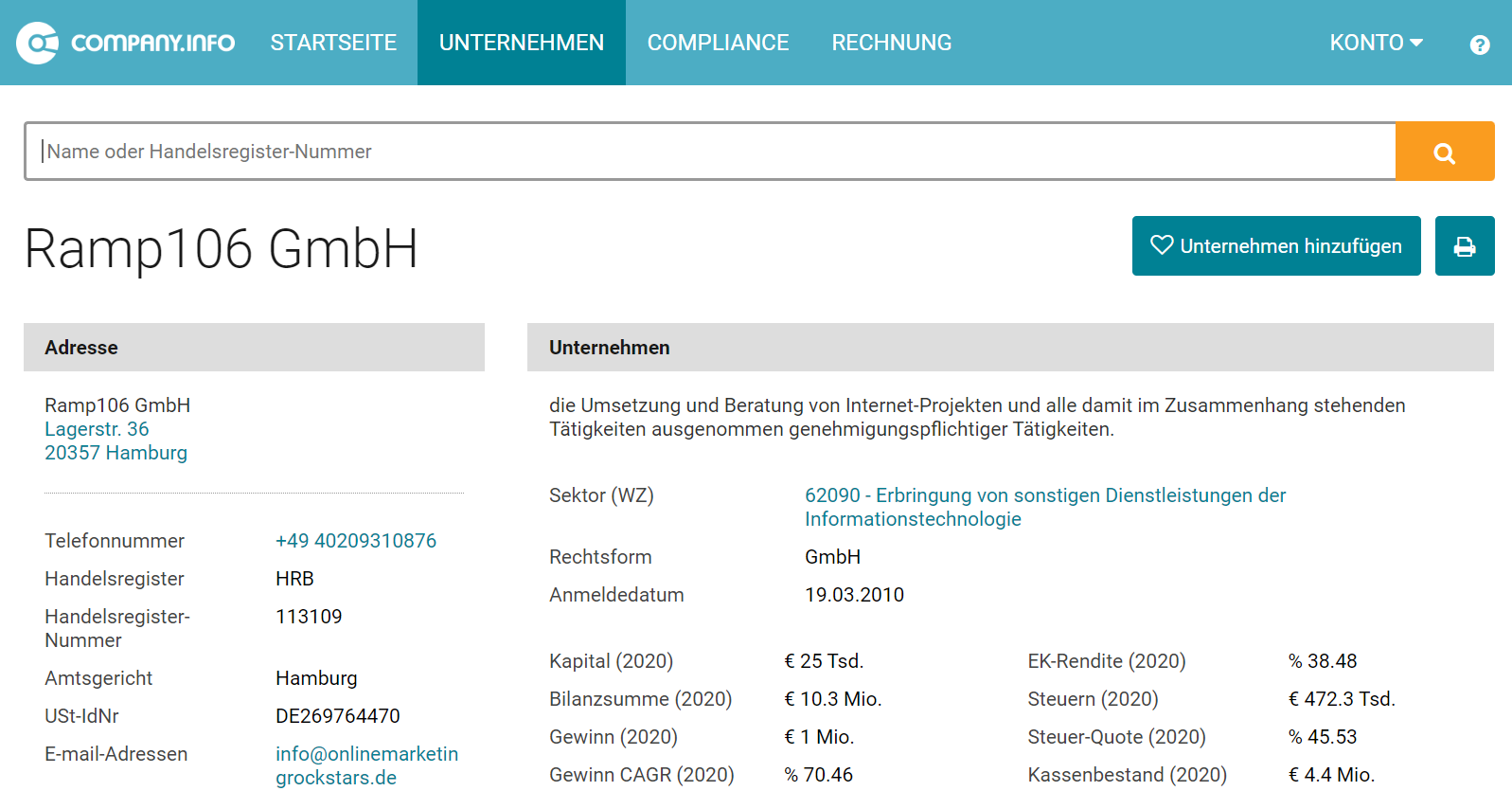Image resolution: width=1512 pixels, height=791 pixels.
Task: Click the Company.info logo
Action: 126,43
